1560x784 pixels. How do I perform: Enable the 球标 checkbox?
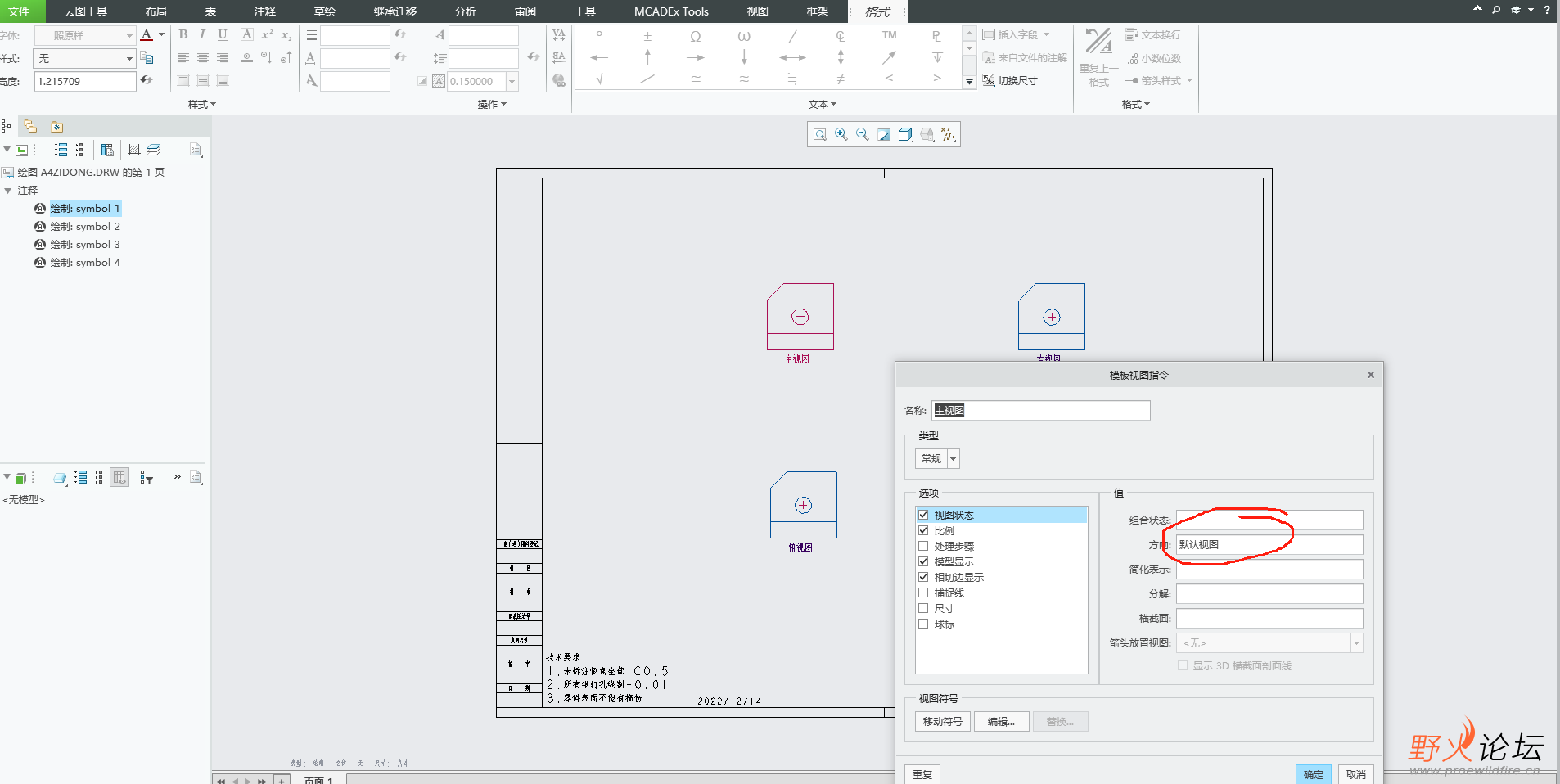923,624
